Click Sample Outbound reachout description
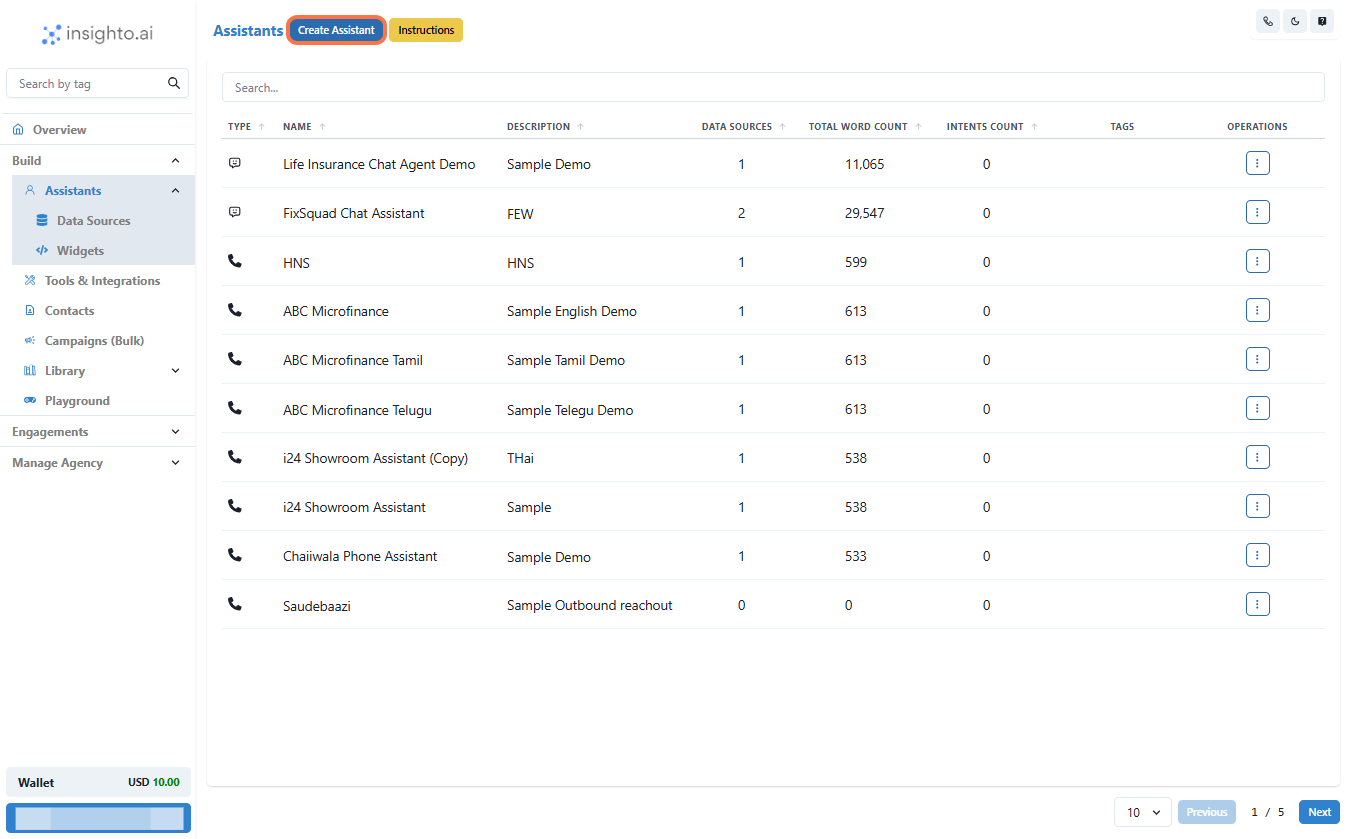This screenshot has width=1352, height=839. [590, 605]
